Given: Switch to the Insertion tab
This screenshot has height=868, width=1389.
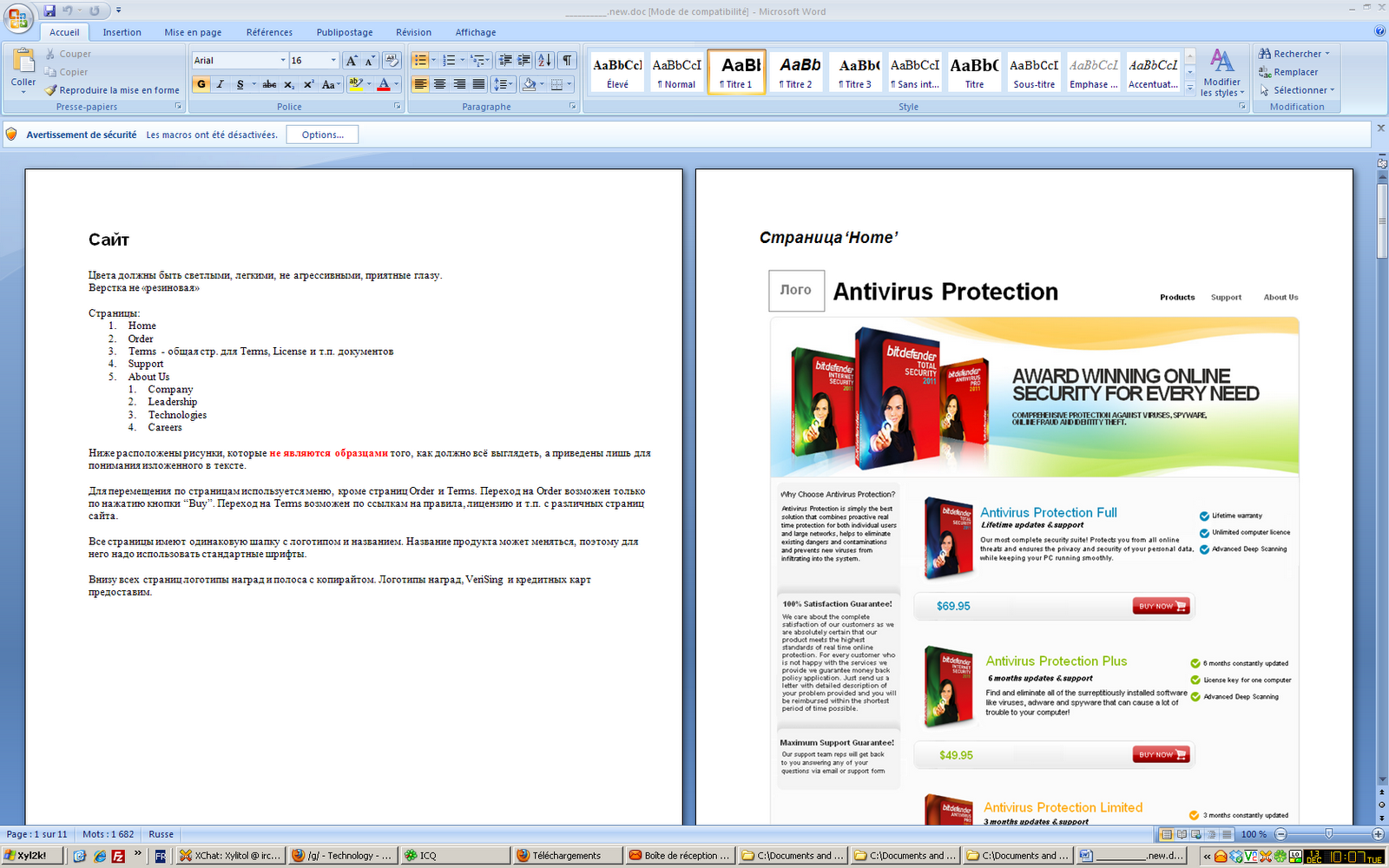Looking at the screenshot, I should 122,32.
